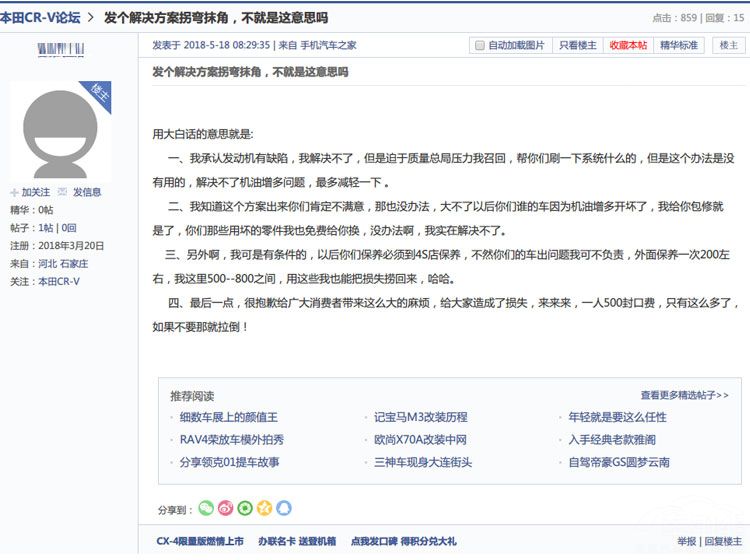Click 举报 to report the post
This screenshot has width=750, height=560.
click(x=686, y=541)
